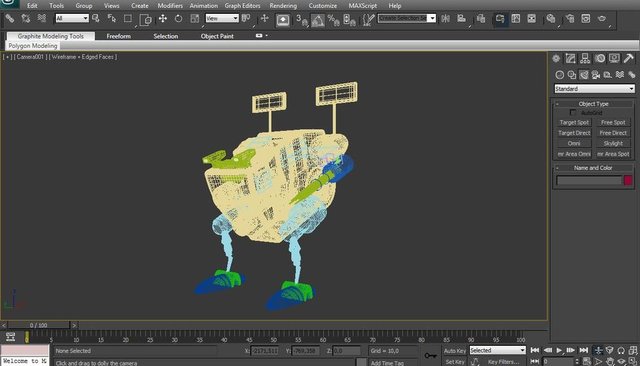Screen dimensions: 640x366
Task: Toggle the Graphite Modeling Tools ribbon icon
Action: [x=500, y=19]
